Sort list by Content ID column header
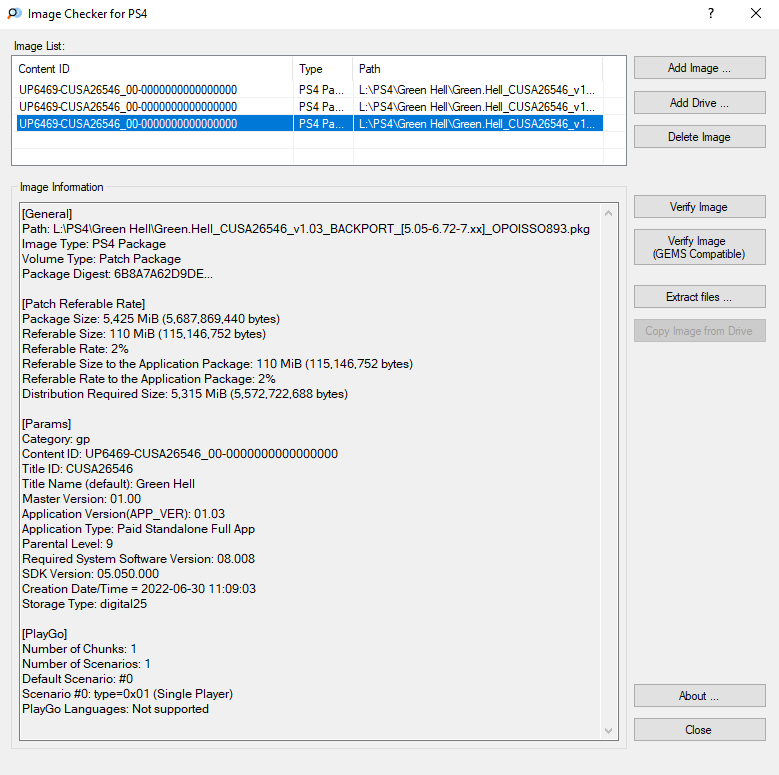The image size is (779, 775). (153, 69)
